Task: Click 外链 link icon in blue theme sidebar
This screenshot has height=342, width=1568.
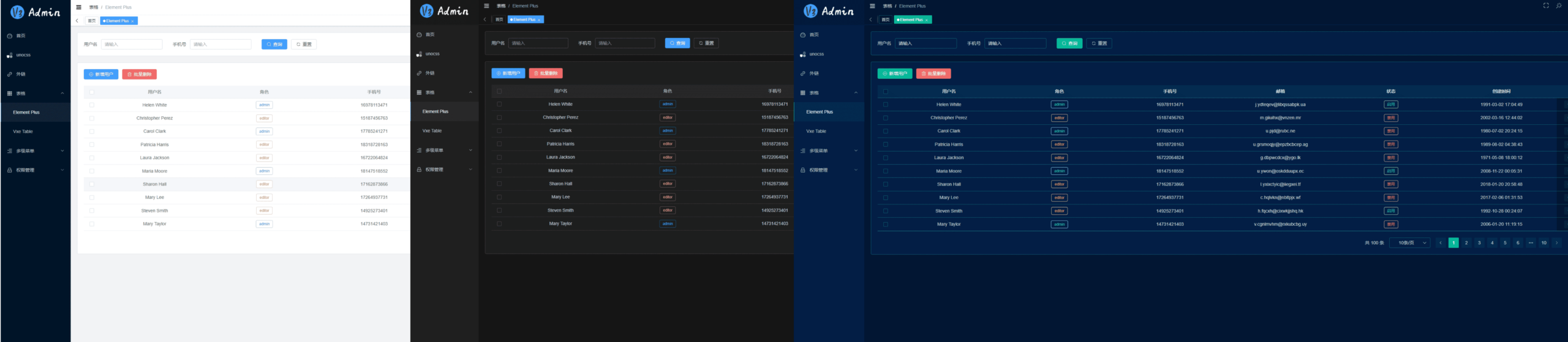Action: (x=803, y=73)
